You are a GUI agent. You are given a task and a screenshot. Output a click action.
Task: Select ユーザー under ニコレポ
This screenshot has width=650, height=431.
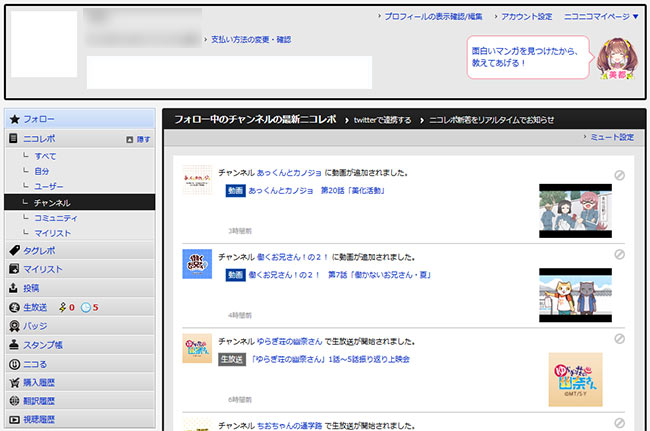coord(49,186)
